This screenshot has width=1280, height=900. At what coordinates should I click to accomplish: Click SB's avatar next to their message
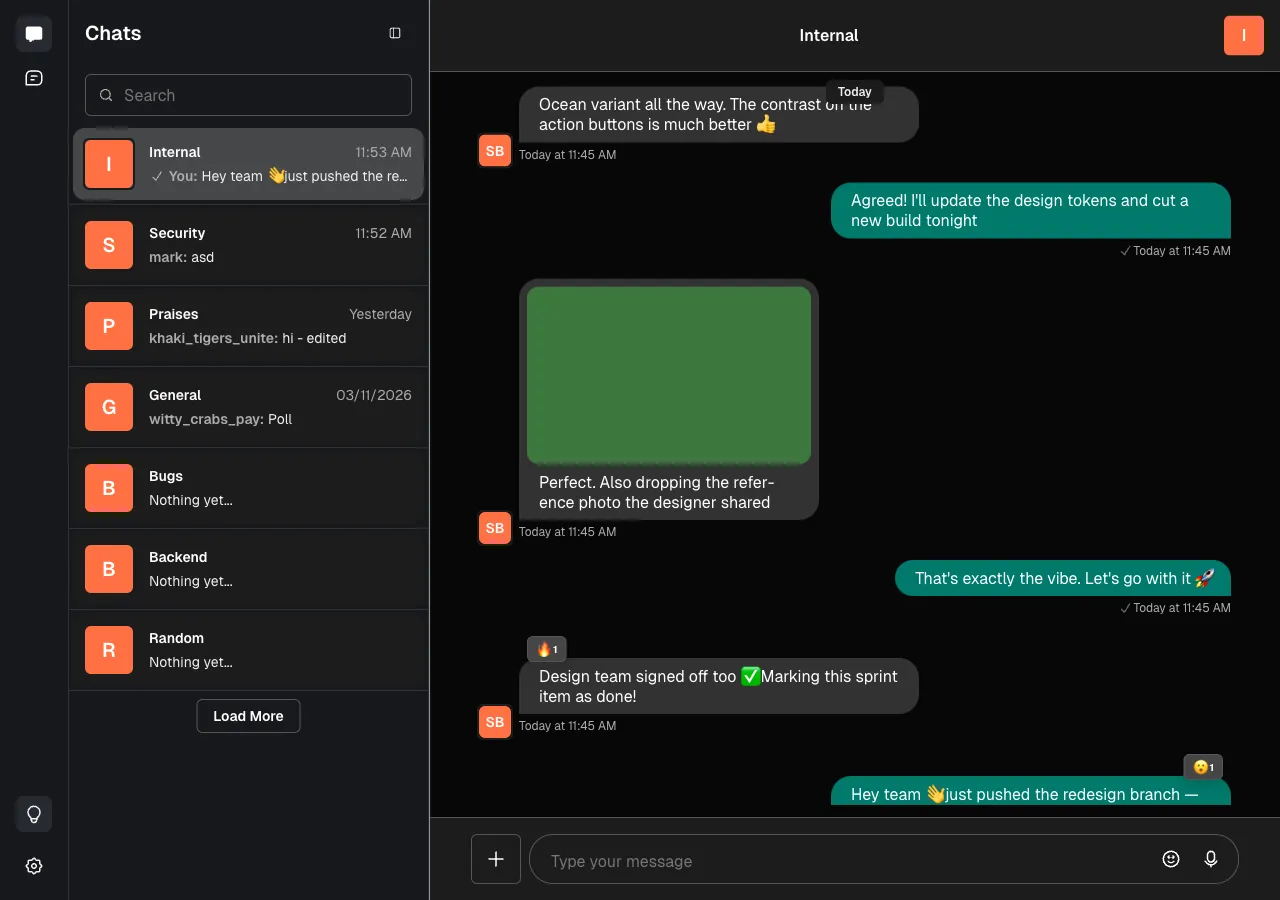pyautogui.click(x=494, y=528)
